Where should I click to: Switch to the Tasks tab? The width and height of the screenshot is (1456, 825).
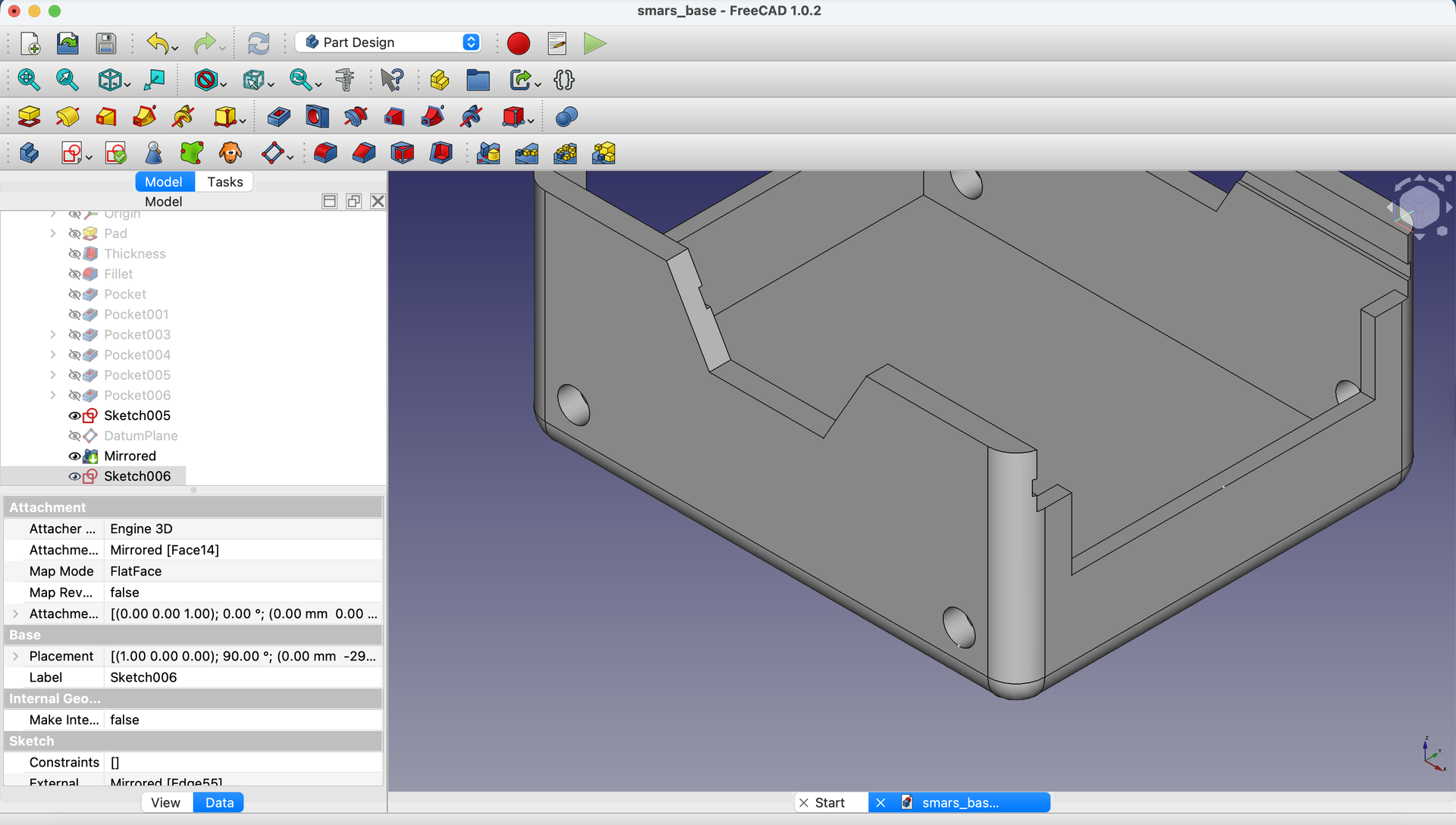click(224, 182)
